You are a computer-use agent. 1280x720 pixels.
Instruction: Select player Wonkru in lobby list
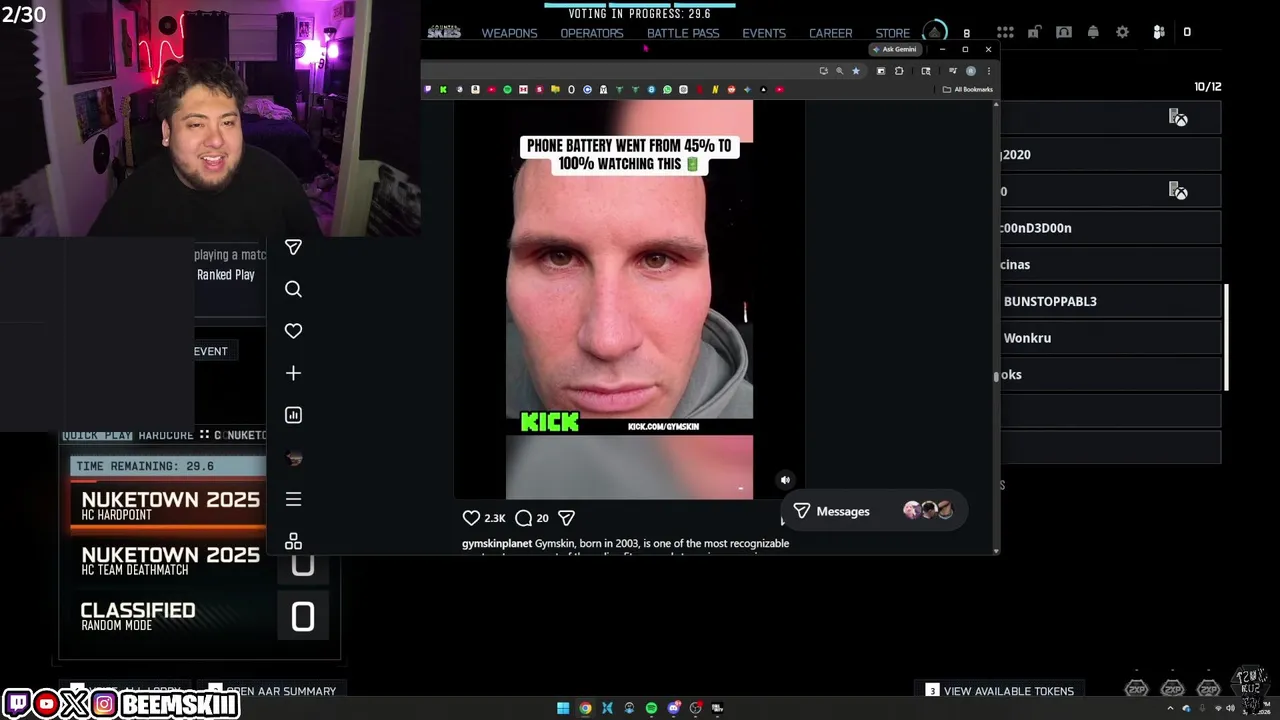coord(1110,338)
